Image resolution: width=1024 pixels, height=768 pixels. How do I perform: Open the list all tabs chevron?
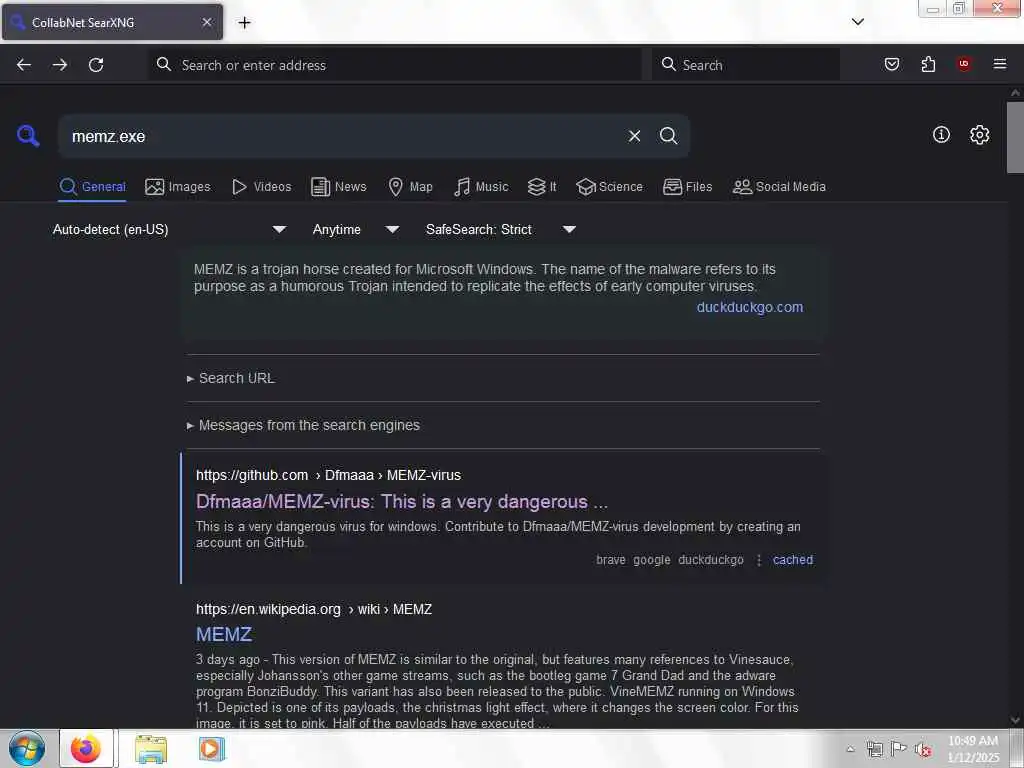tap(858, 22)
